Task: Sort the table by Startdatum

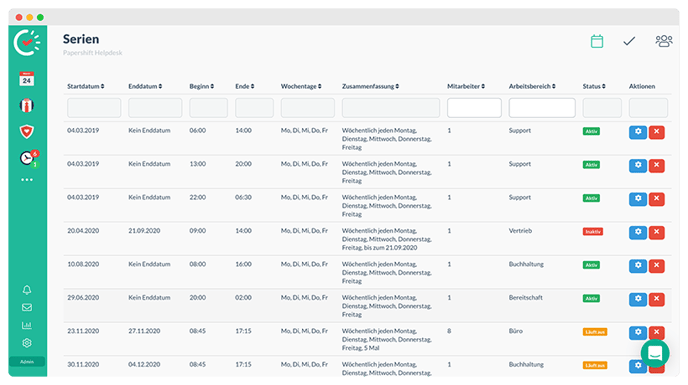Action: click(86, 86)
